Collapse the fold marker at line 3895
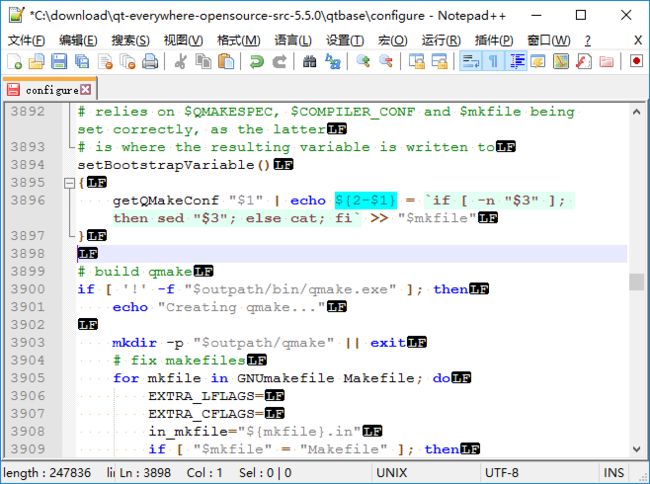 point(70,183)
